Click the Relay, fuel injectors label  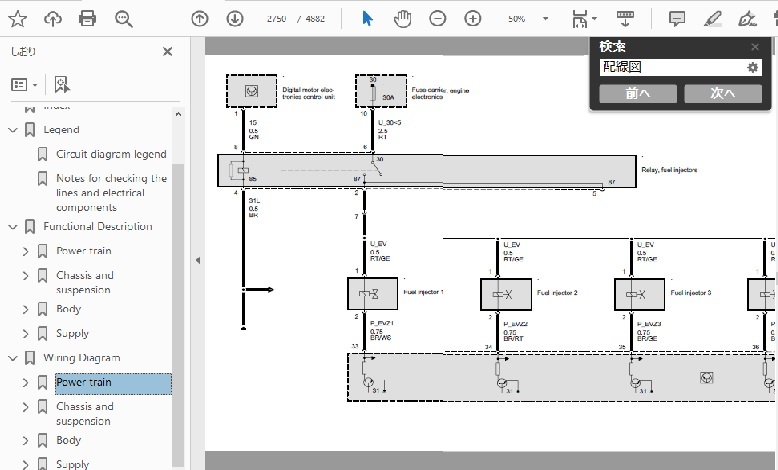[669, 170]
